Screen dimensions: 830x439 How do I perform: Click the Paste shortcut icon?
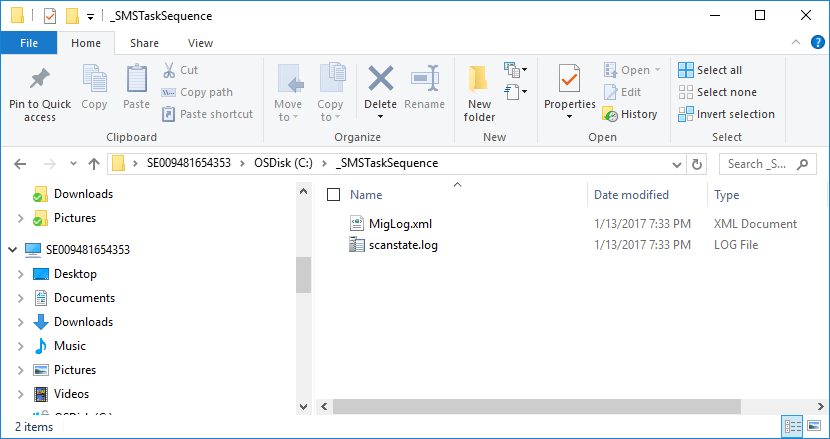[168, 114]
